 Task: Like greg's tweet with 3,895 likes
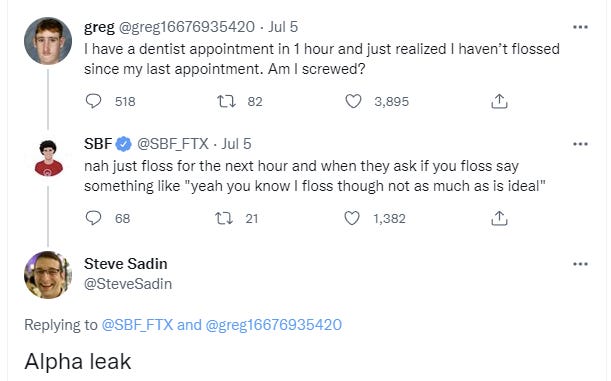[353, 101]
